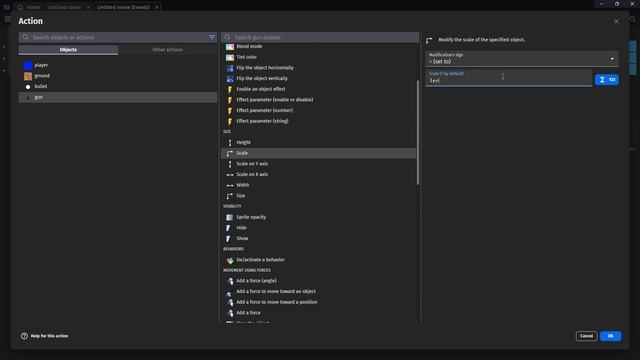Pick Flip the object vertically

[319, 78]
